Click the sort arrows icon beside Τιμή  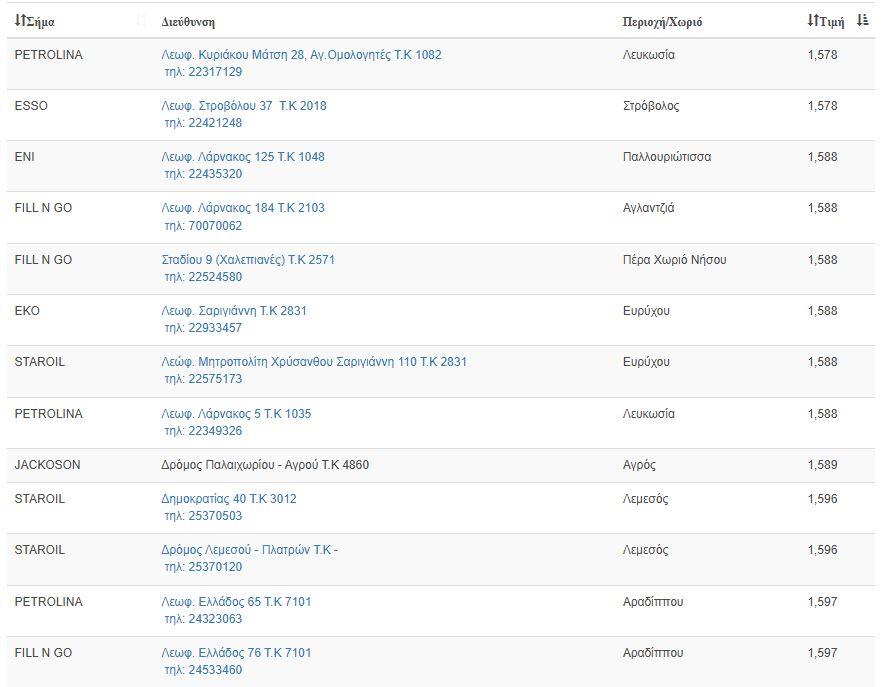tap(812, 21)
